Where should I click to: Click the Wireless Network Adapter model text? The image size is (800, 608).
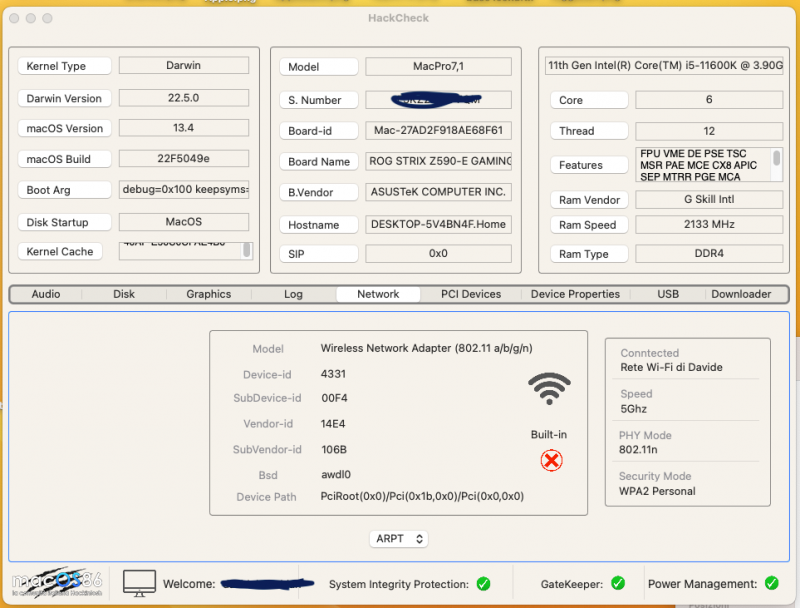(x=427, y=348)
